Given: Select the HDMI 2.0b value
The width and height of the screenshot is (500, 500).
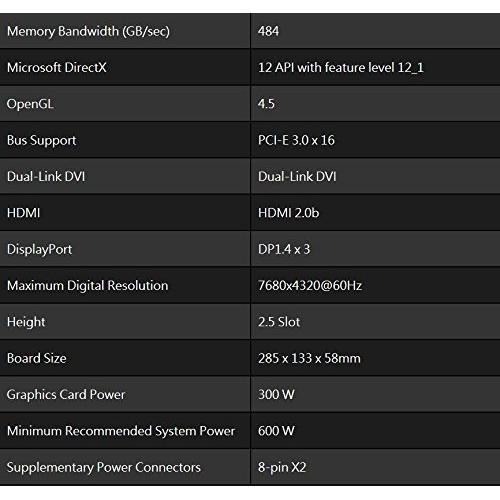Looking at the screenshot, I should 288,213.
